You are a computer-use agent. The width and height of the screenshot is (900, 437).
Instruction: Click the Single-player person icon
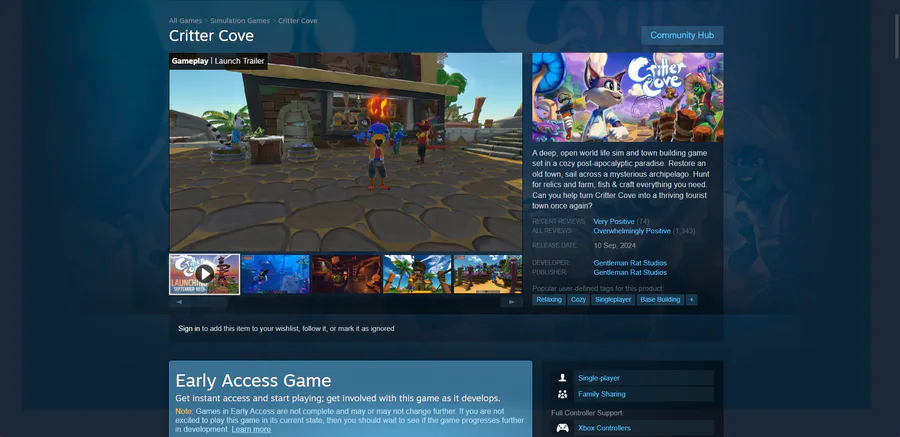562,378
